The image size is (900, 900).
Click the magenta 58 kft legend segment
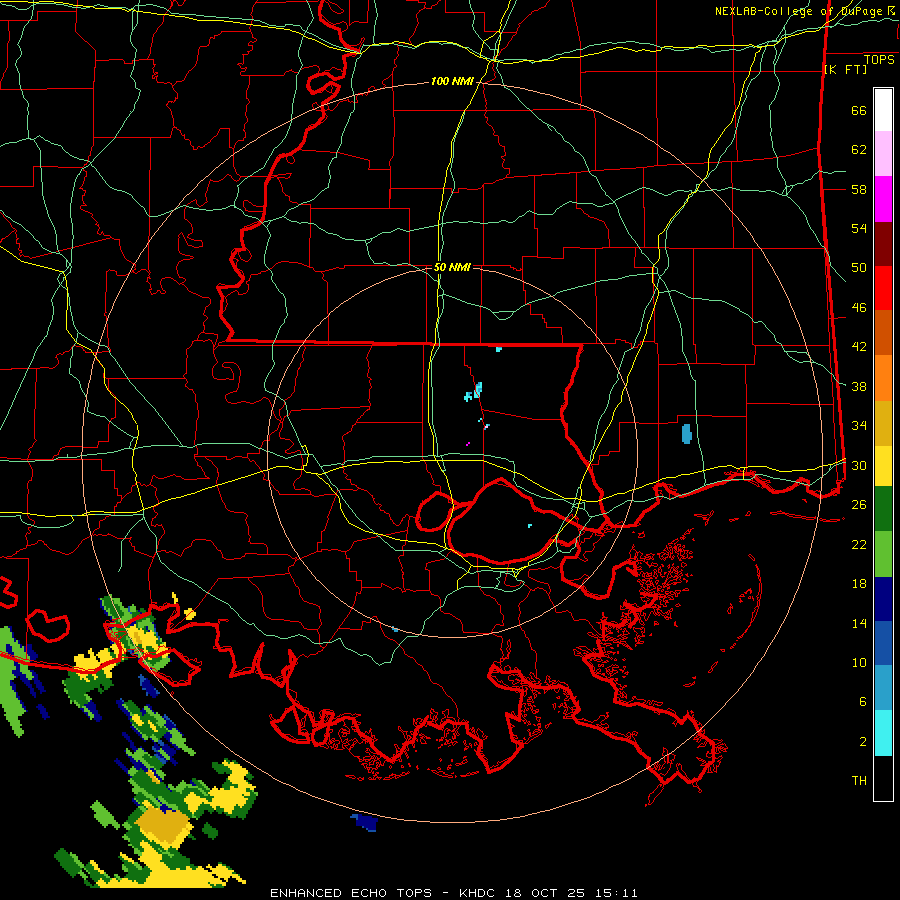tap(883, 199)
